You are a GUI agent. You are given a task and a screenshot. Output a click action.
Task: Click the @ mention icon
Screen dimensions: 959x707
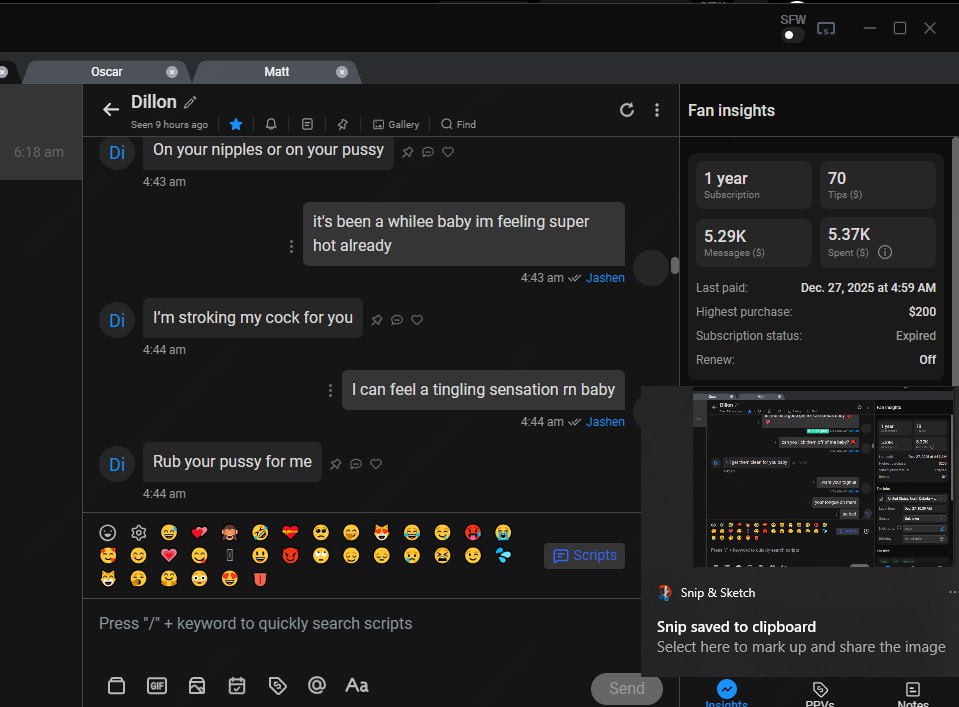[x=317, y=685]
